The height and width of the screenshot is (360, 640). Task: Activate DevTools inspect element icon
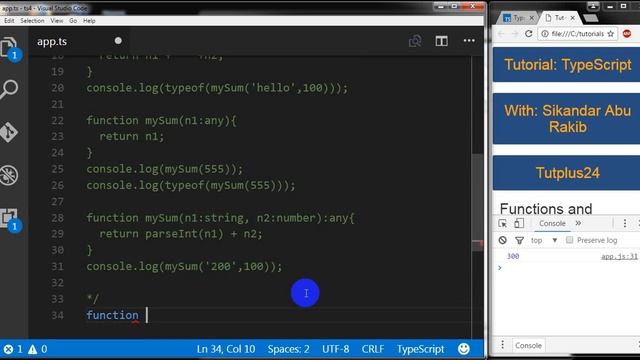[x=502, y=223]
